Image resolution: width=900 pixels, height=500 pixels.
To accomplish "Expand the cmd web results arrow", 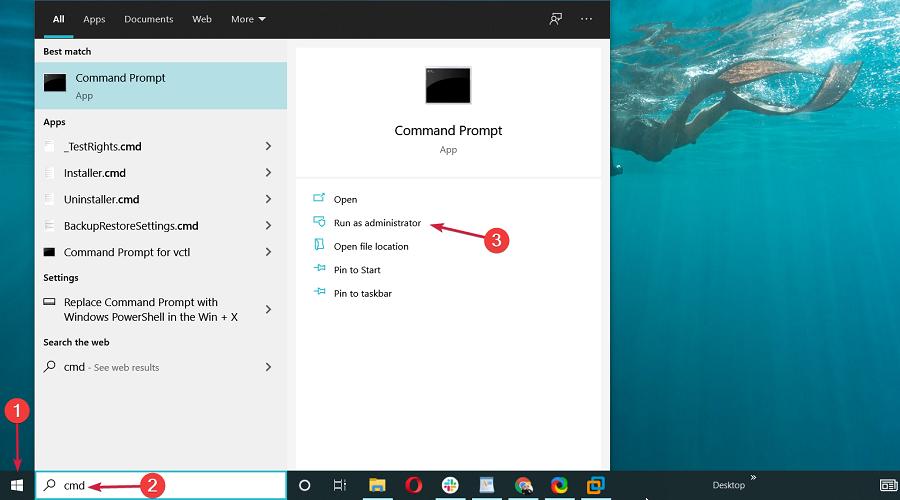I will 268,367.
